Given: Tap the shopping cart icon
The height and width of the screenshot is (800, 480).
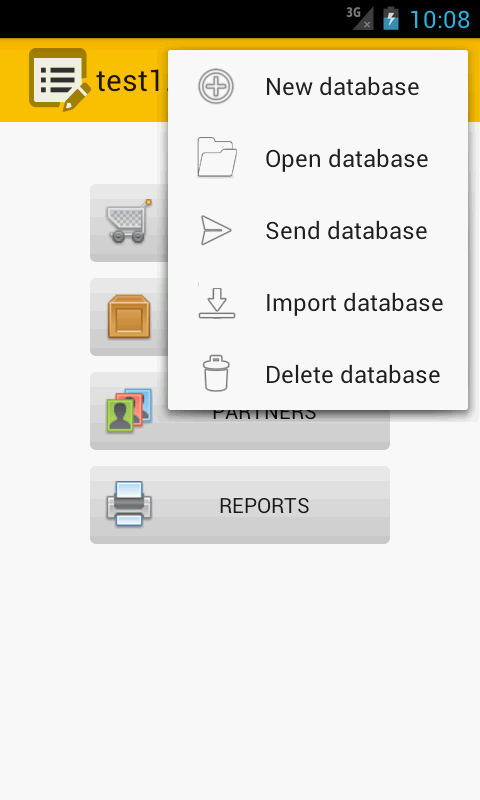Looking at the screenshot, I should [x=129, y=221].
